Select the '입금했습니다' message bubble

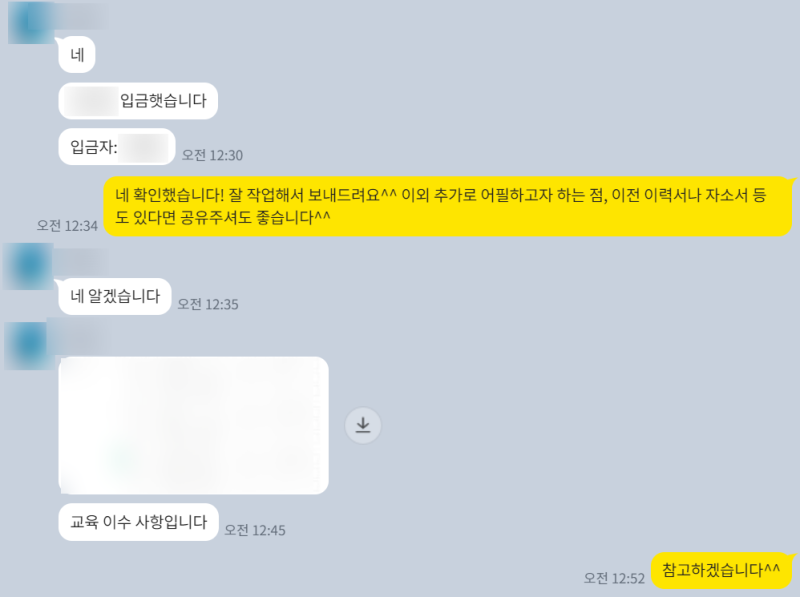138,101
